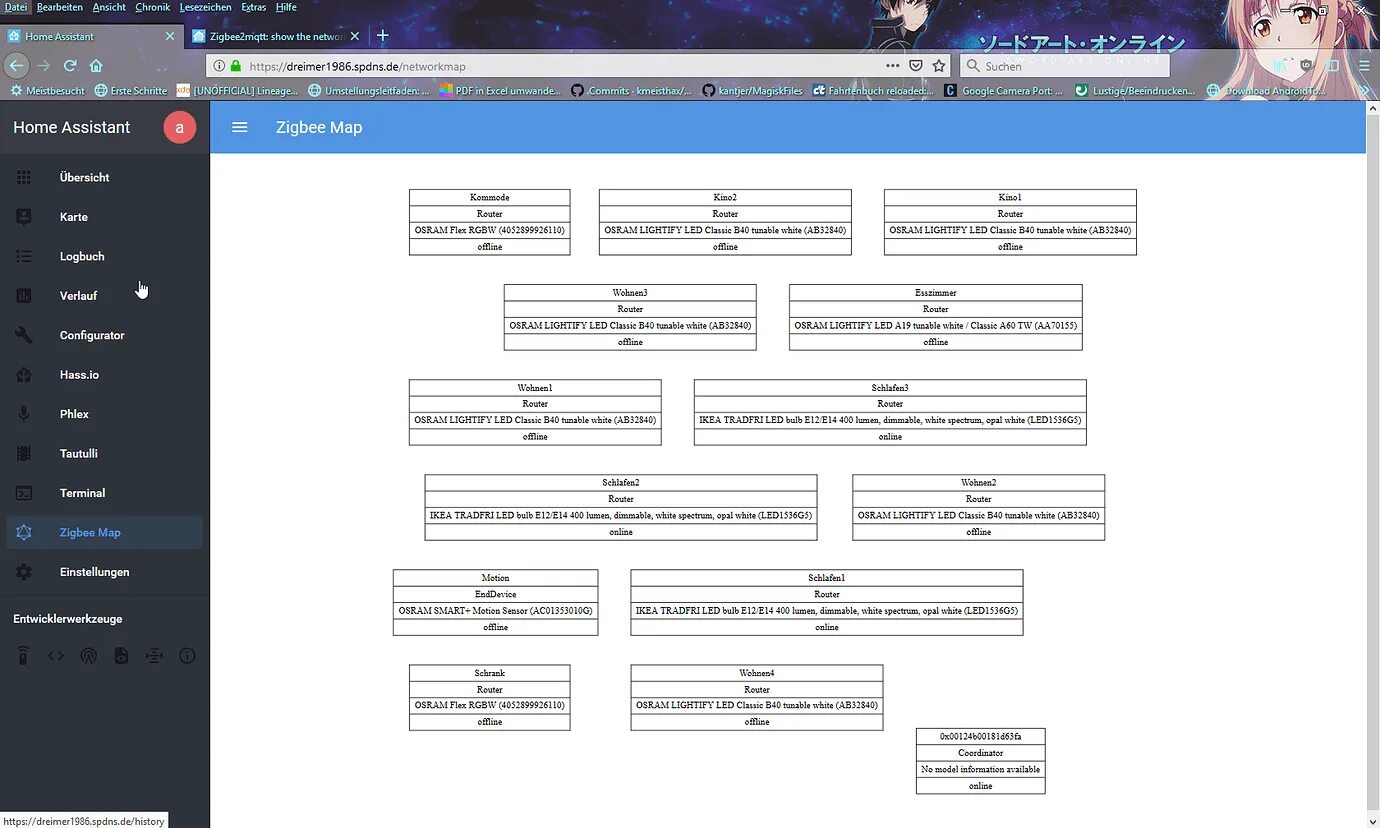Reload the page with the refresh icon
The image size is (1380, 828).
(70, 65)
